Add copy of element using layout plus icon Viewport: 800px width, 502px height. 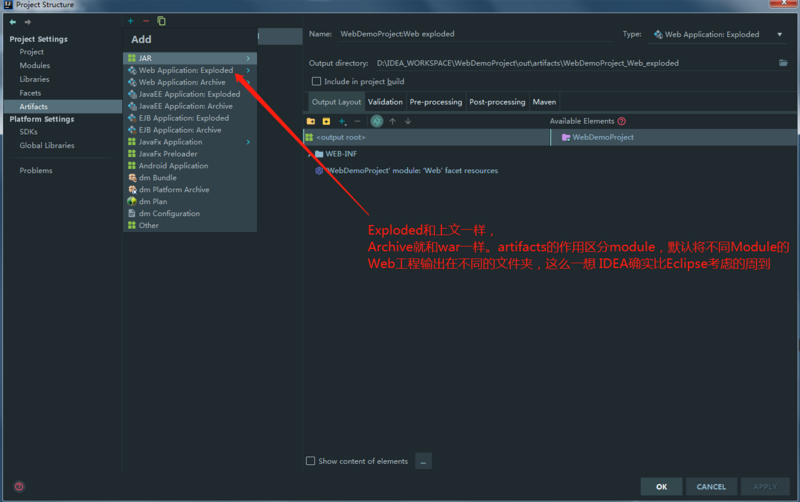tap(342, 121)
